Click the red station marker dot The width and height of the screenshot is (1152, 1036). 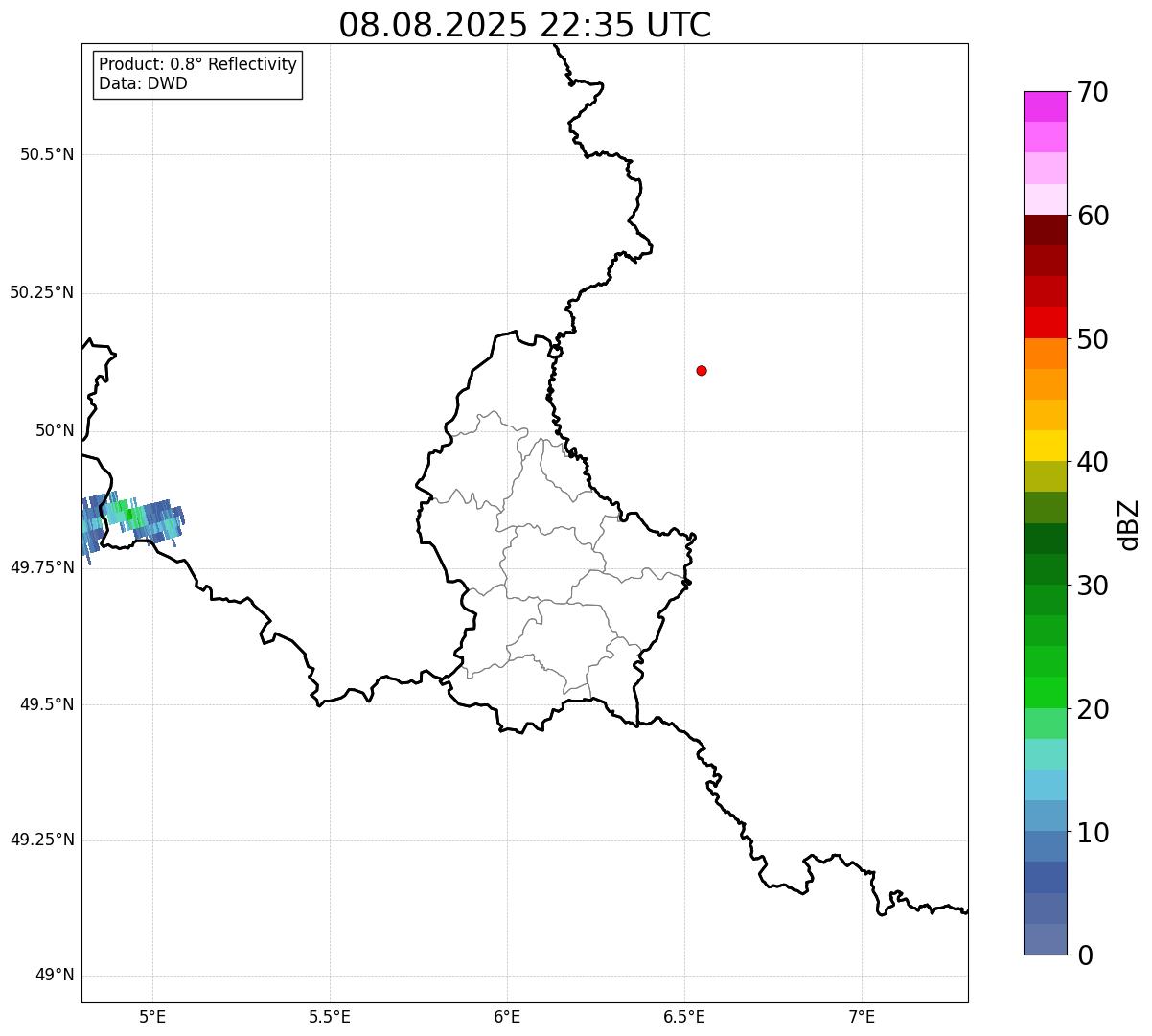(702, 370)
